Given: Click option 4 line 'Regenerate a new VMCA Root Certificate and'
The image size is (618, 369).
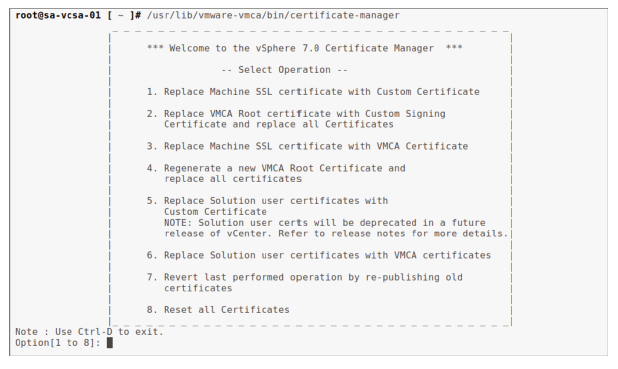Looking at the screenshot, I should click(276, 168).
